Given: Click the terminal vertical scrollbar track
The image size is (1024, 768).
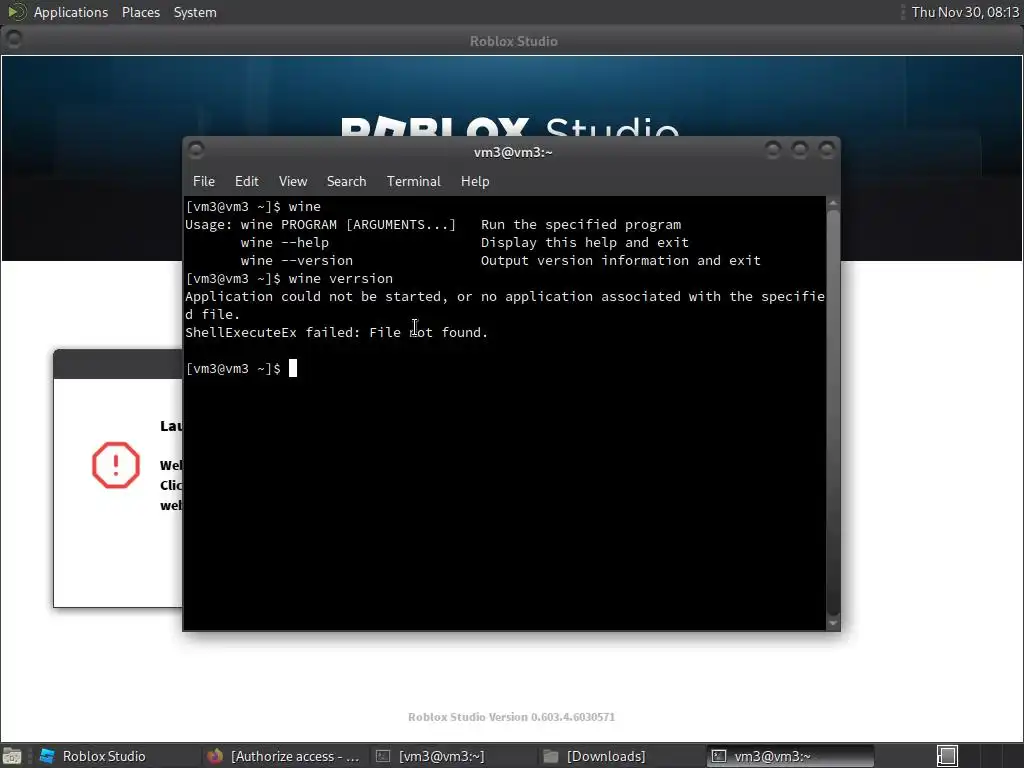Looking at the screenshot, I should pyautogui.click(x=833, y=413).
